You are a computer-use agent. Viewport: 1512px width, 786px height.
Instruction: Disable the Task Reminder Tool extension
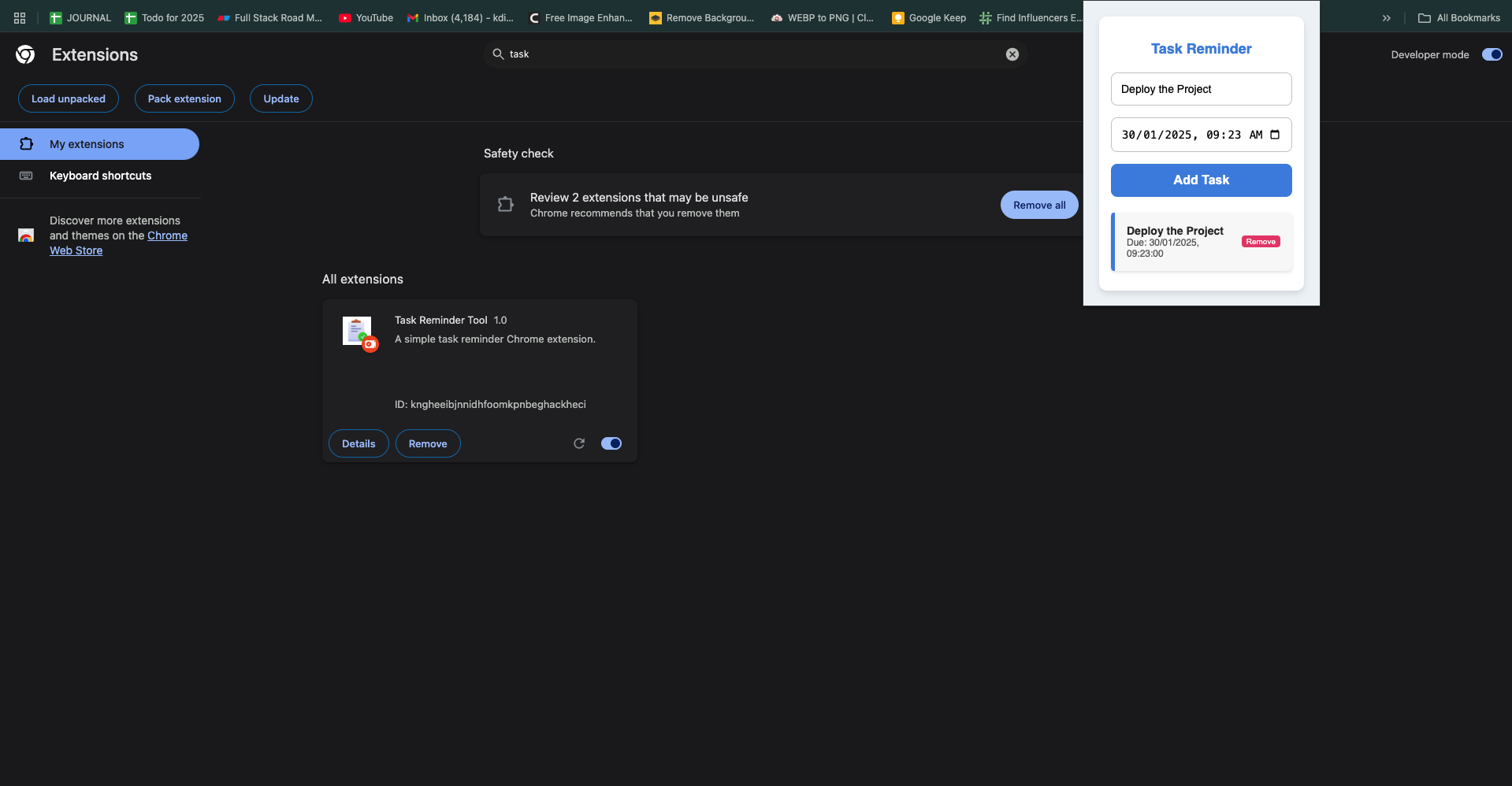(611, 443)
